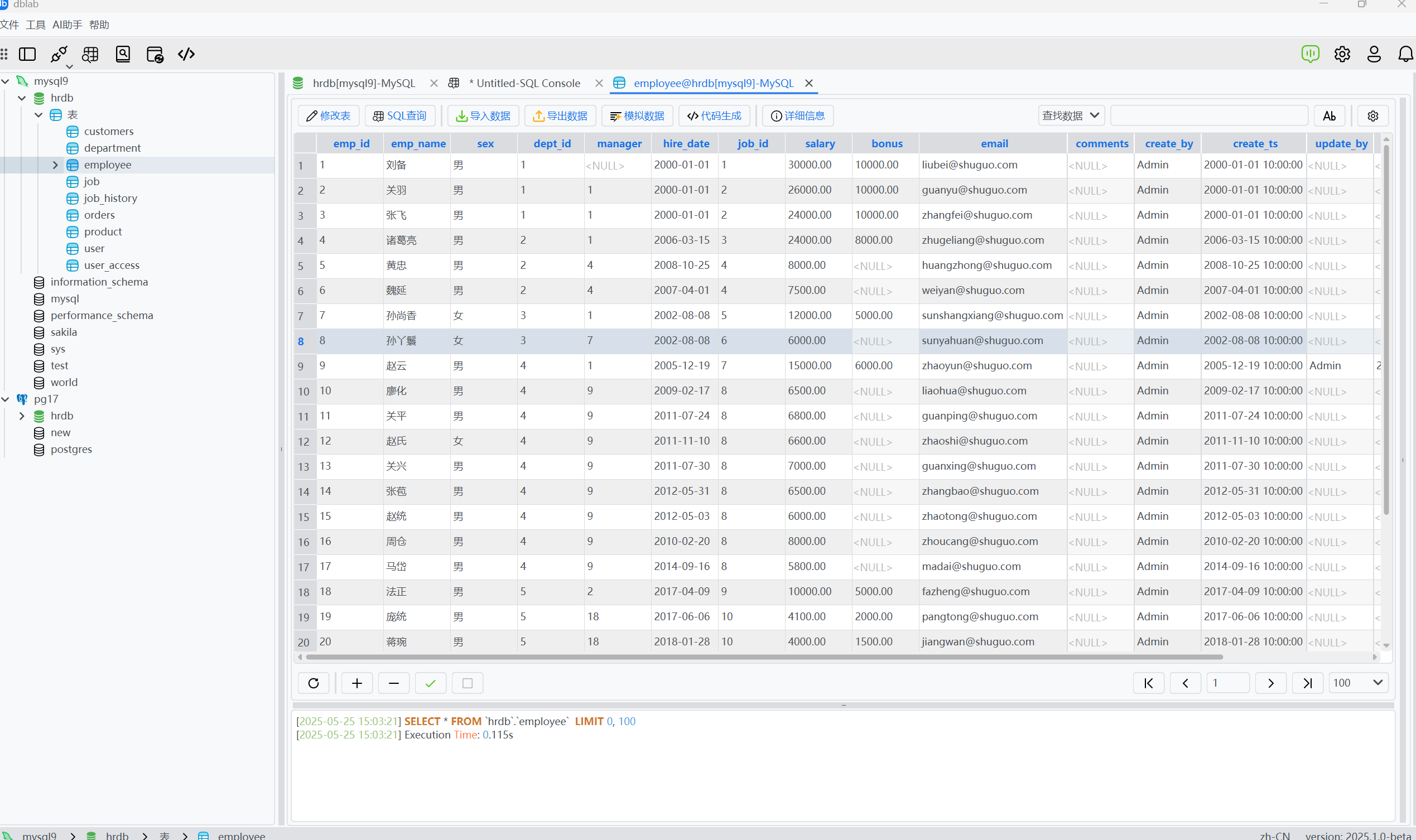Screen dimensions: 1416x840
Task: Click the refresh data button
Action: point(313,683)
